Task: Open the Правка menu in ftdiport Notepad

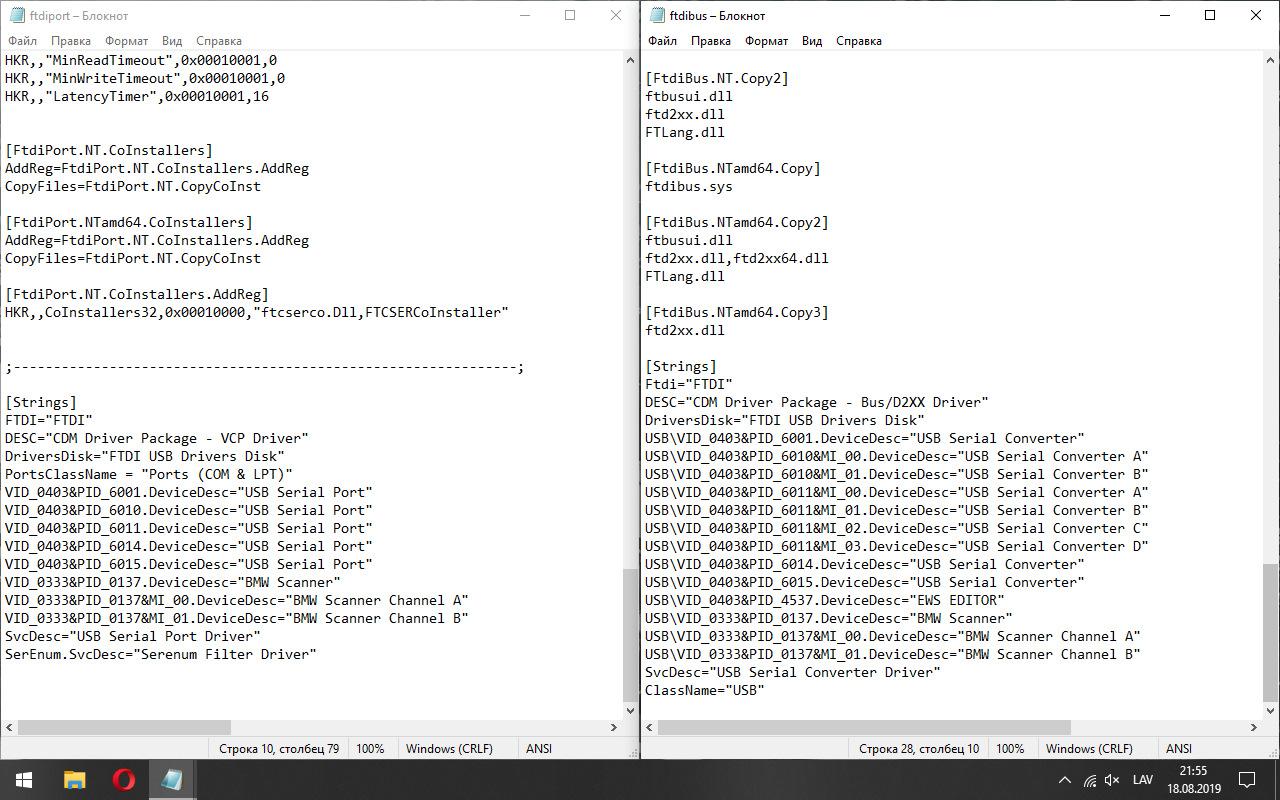Action: pyautogui.click(x=71, y=41)
